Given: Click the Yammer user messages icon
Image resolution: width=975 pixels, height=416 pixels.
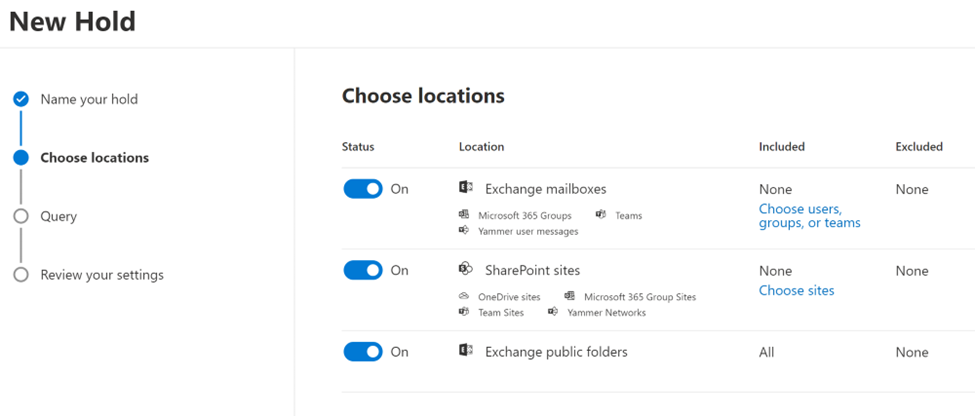Looking at the screenshot, I should click(464, 230).
